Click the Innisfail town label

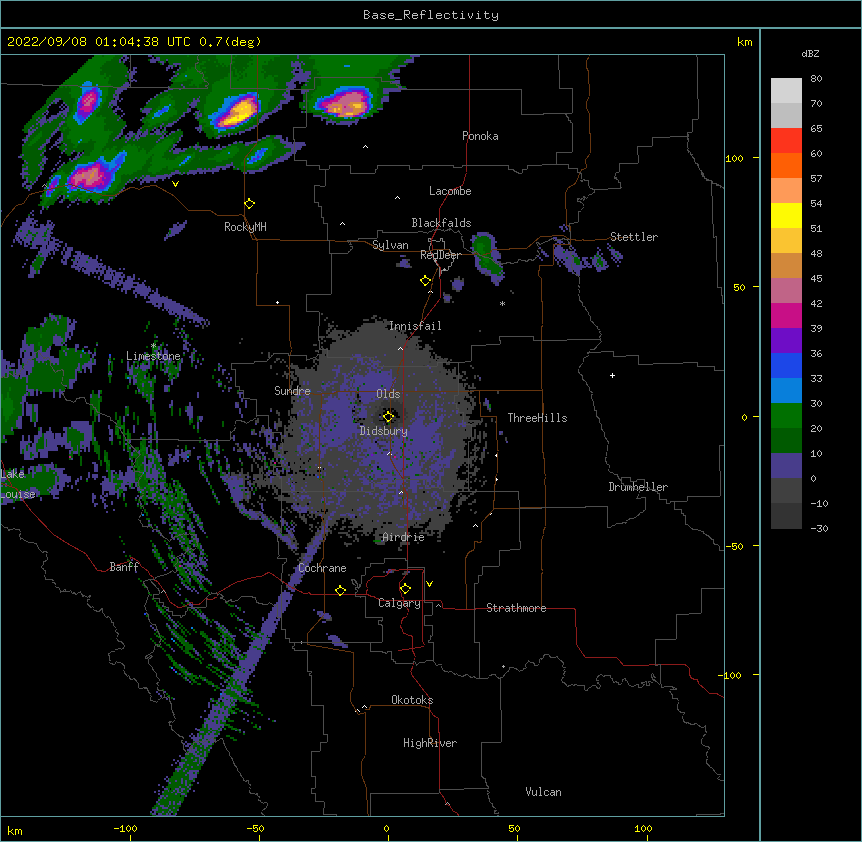[415, 326]
